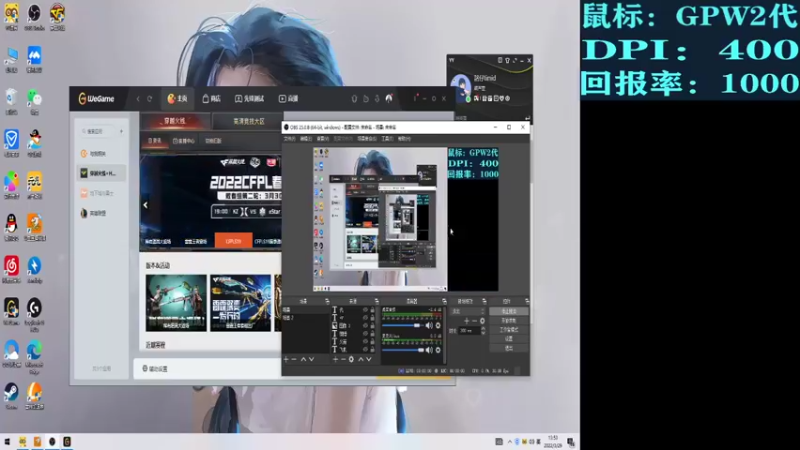Viewport: 800px width, 450px height.
Task: Add a new scene in OBS
Action: (286, 360)
